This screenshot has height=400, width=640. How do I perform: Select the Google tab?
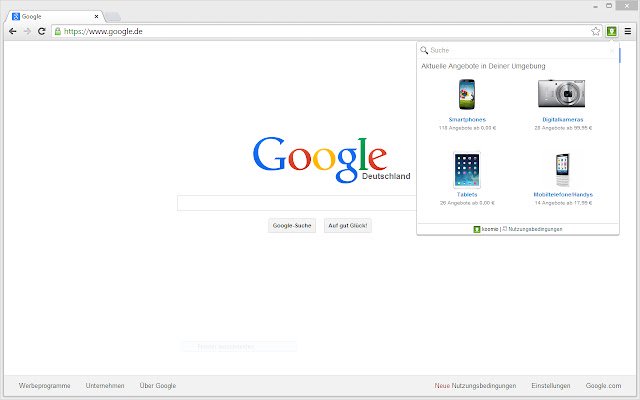coord(55,16)
